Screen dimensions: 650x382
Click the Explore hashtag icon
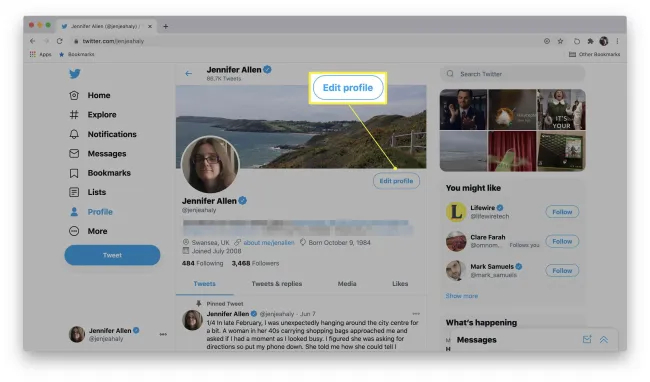click(x=74, y=115)
